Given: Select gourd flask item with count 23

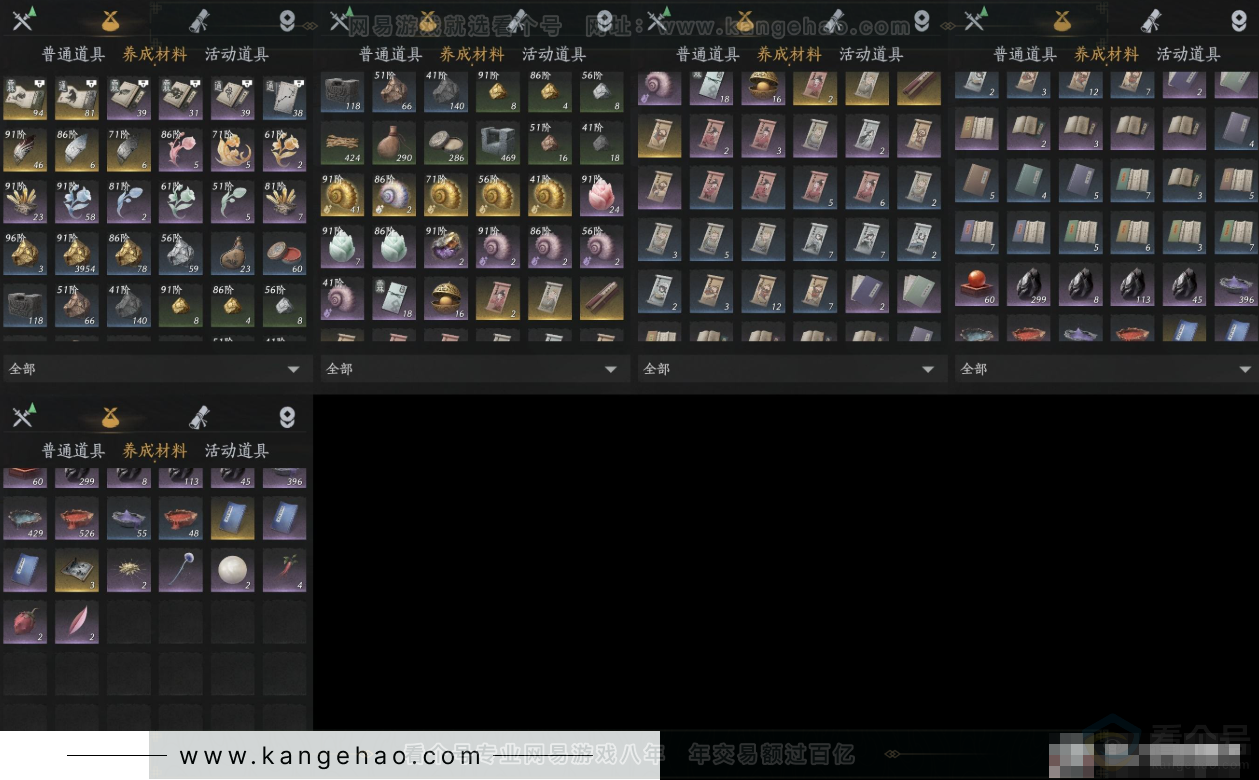Looking at the screenshot, I should (x=233, y=254).
